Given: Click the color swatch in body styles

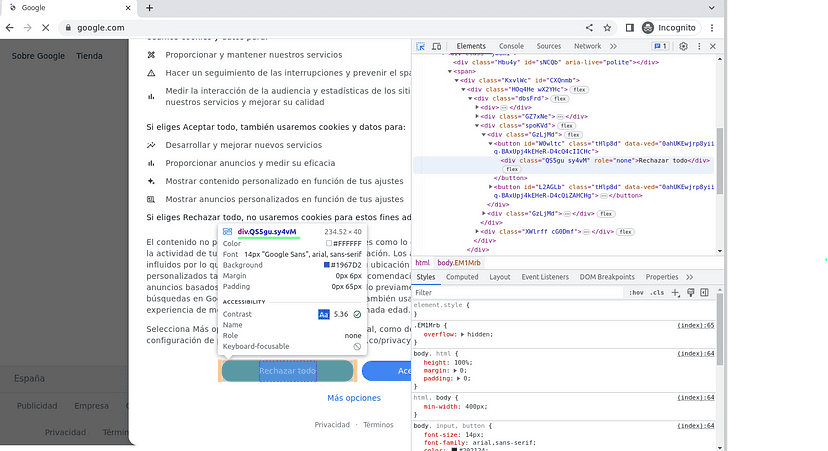Looking at the screenshot, I should point(456,449).
